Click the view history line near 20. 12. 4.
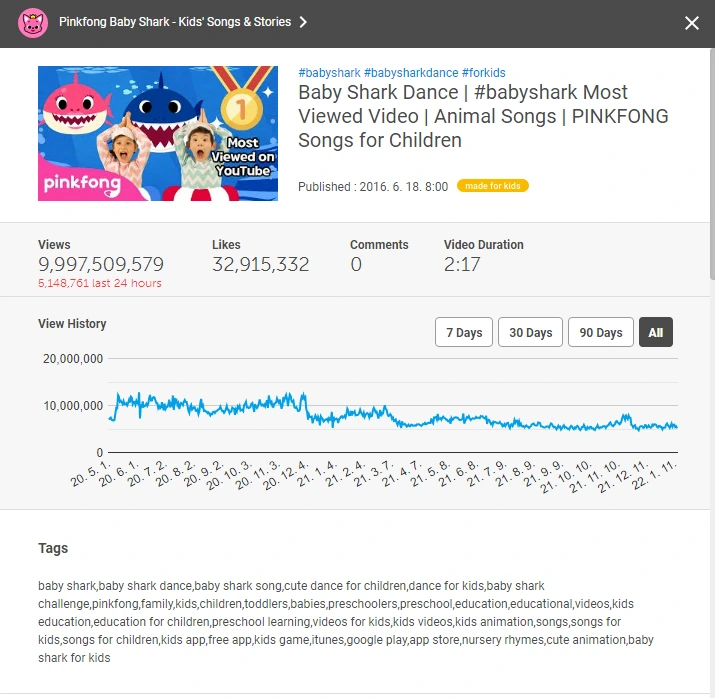 coord(304,400)
